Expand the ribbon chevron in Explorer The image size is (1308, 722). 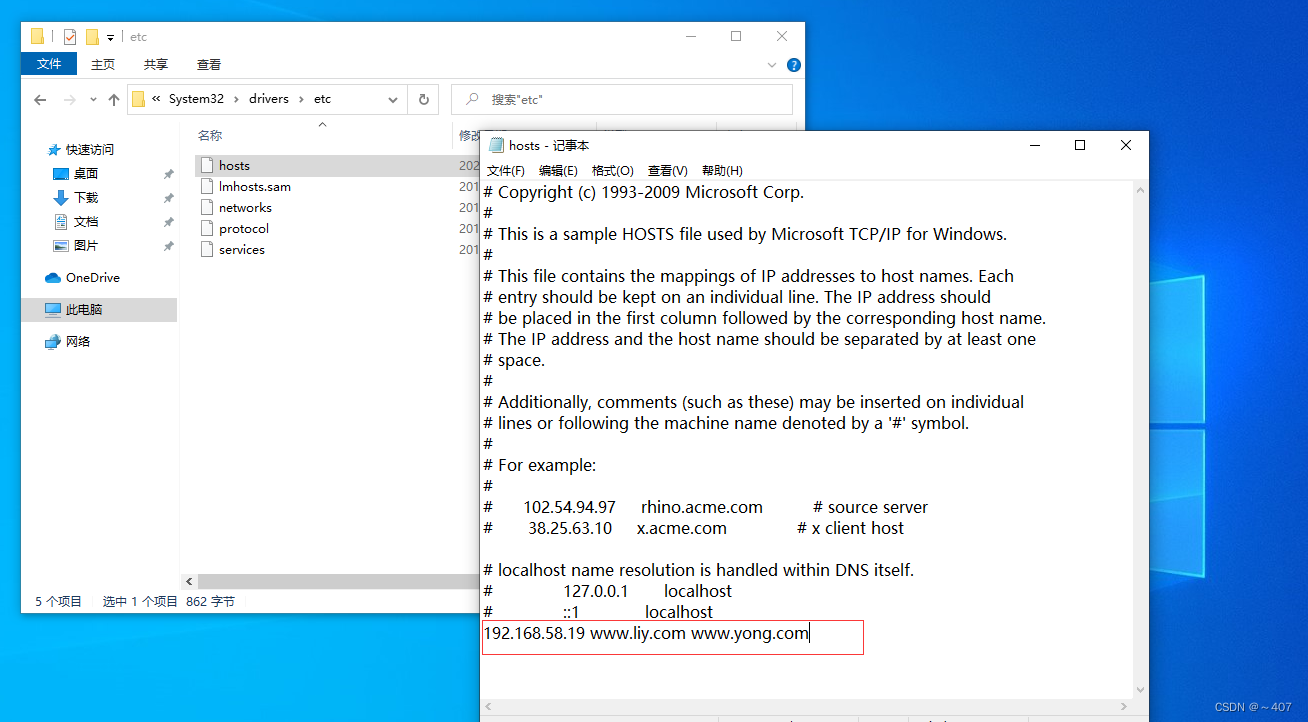772,65
